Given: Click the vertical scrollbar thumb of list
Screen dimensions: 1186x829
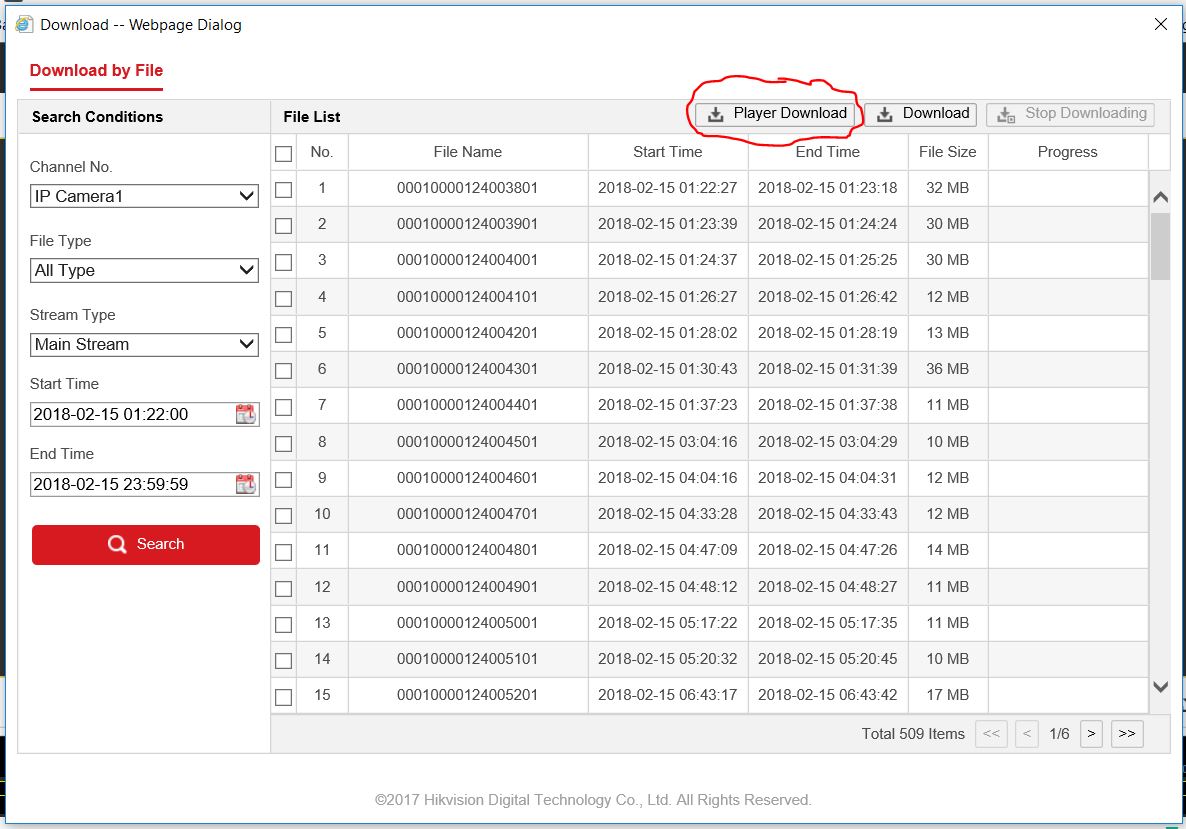Looking at the screenshot, I should coord(1160,245).
